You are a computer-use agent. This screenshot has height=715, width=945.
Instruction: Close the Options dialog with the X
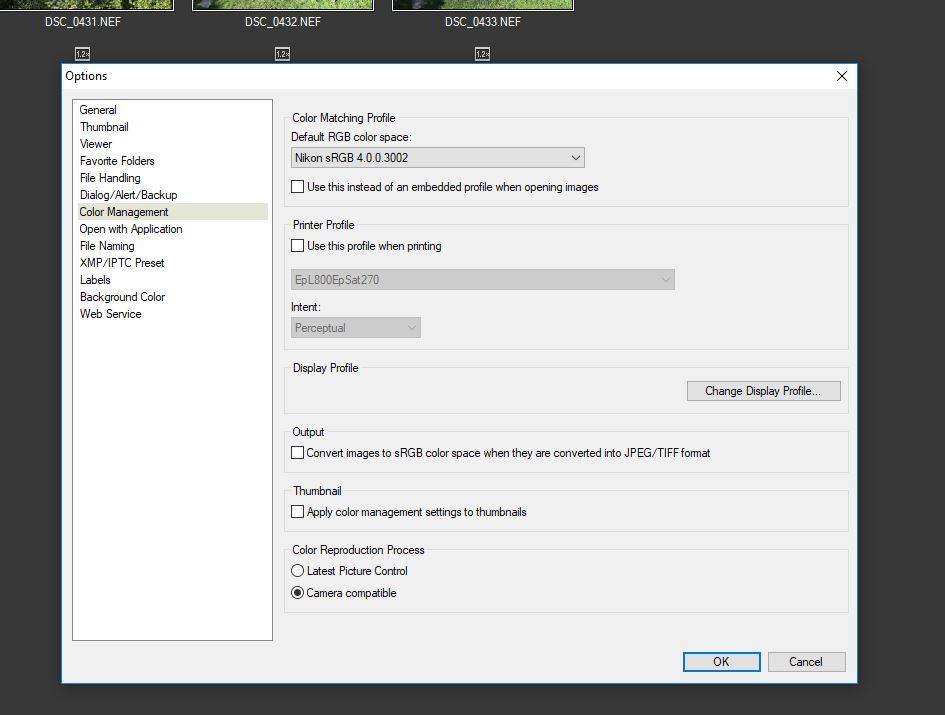(842, 76)
